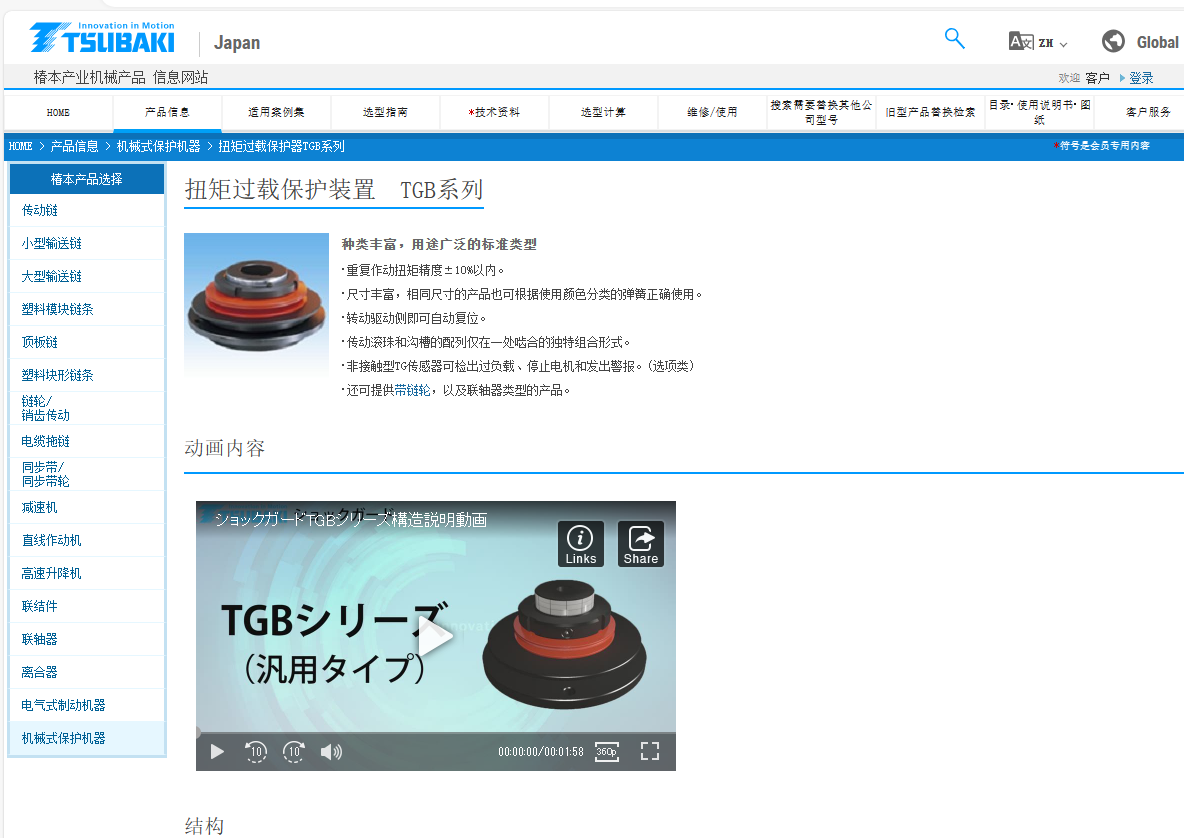Switch to the HOME tab

point(57,111)
